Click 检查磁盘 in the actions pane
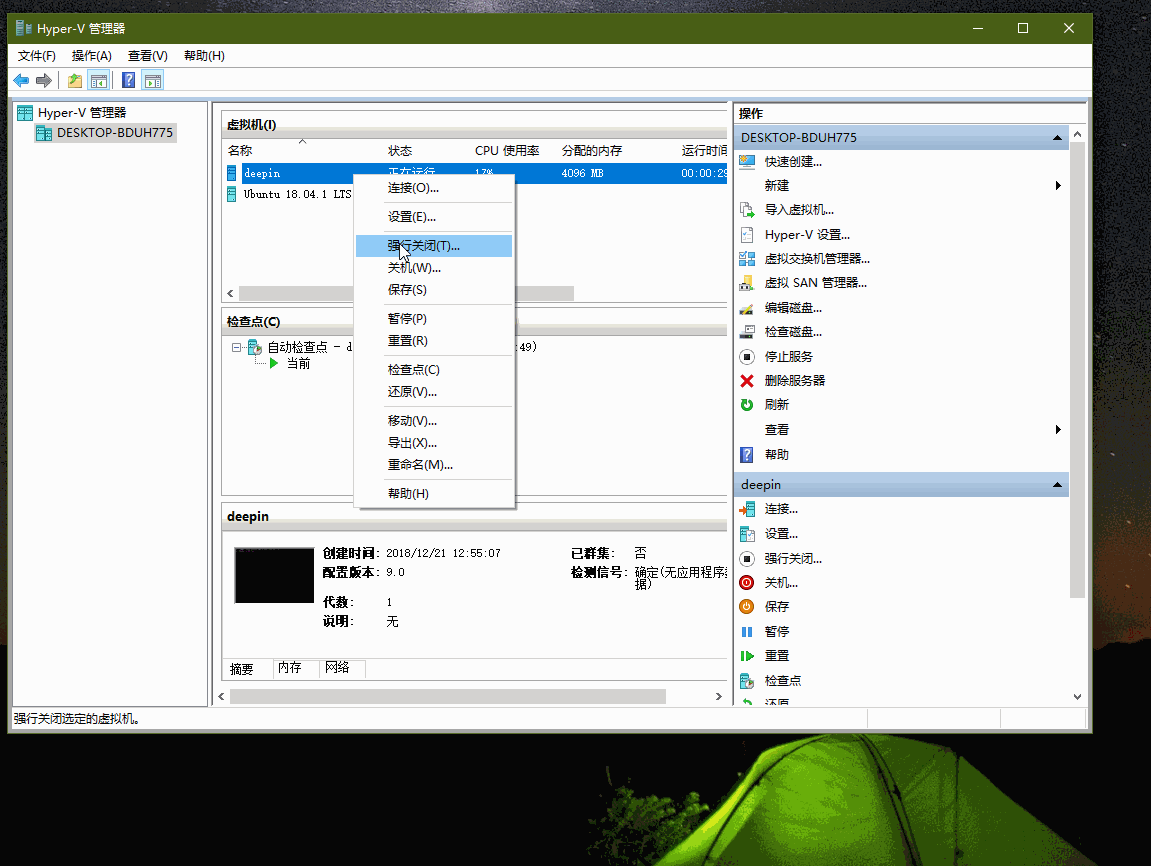Image resolution: width=1151 pixels, height=866 pixels. click(x=793, y=332)
